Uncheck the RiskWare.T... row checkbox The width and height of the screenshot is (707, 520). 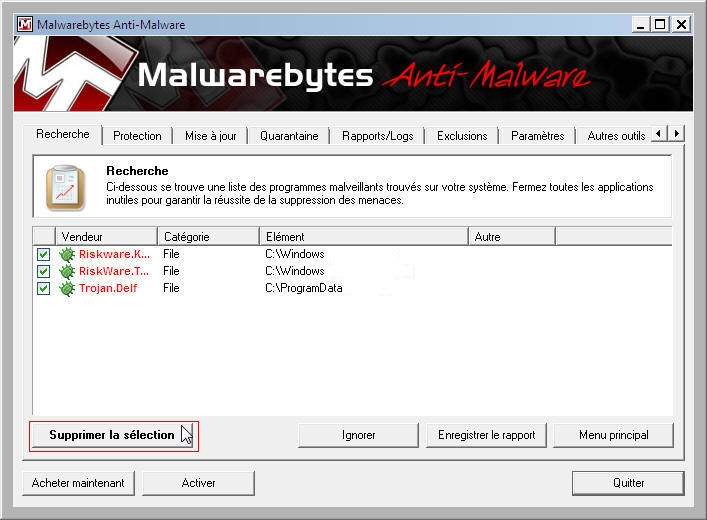click(43, 272)
